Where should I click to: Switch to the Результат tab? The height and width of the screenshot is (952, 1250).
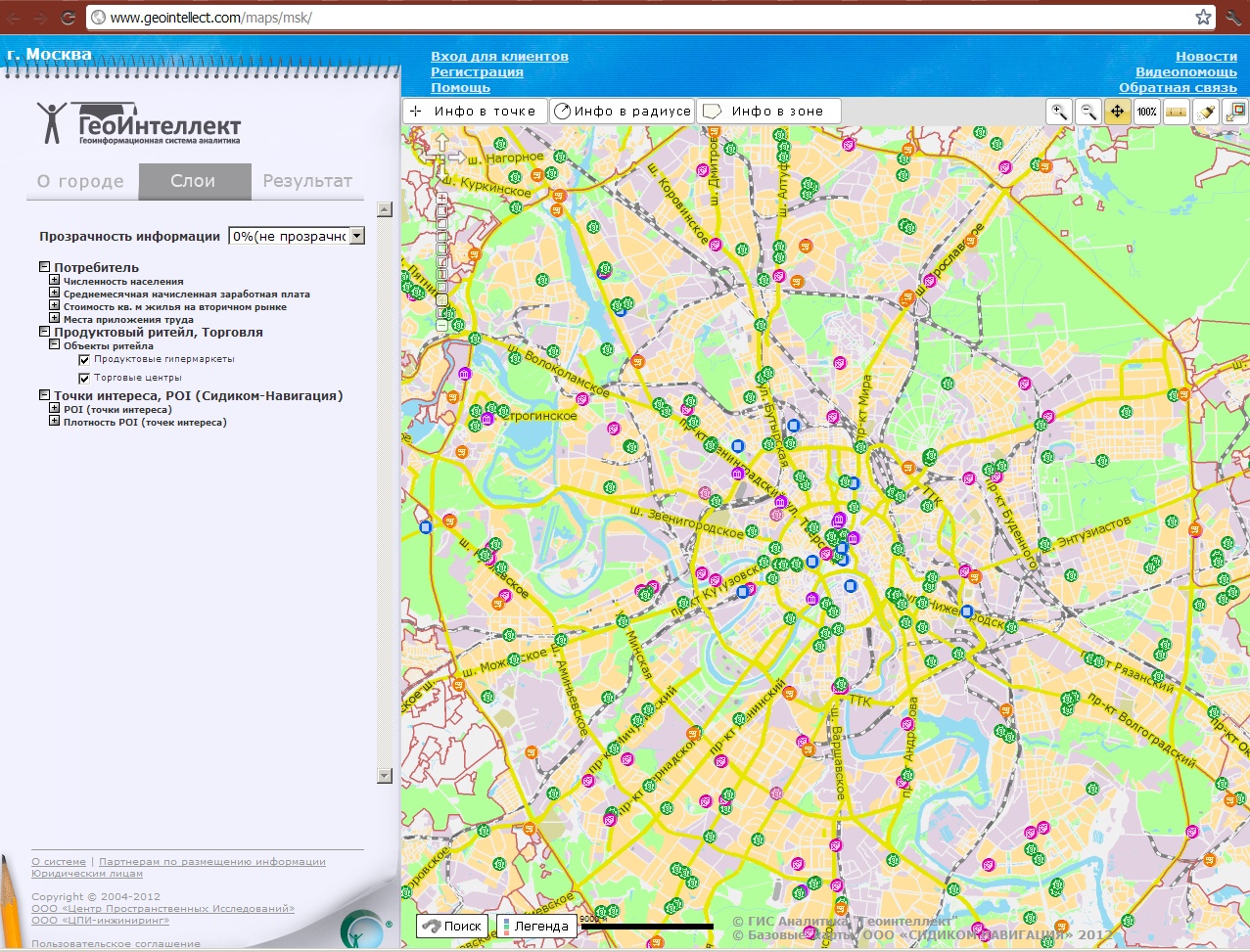(307, 181)
